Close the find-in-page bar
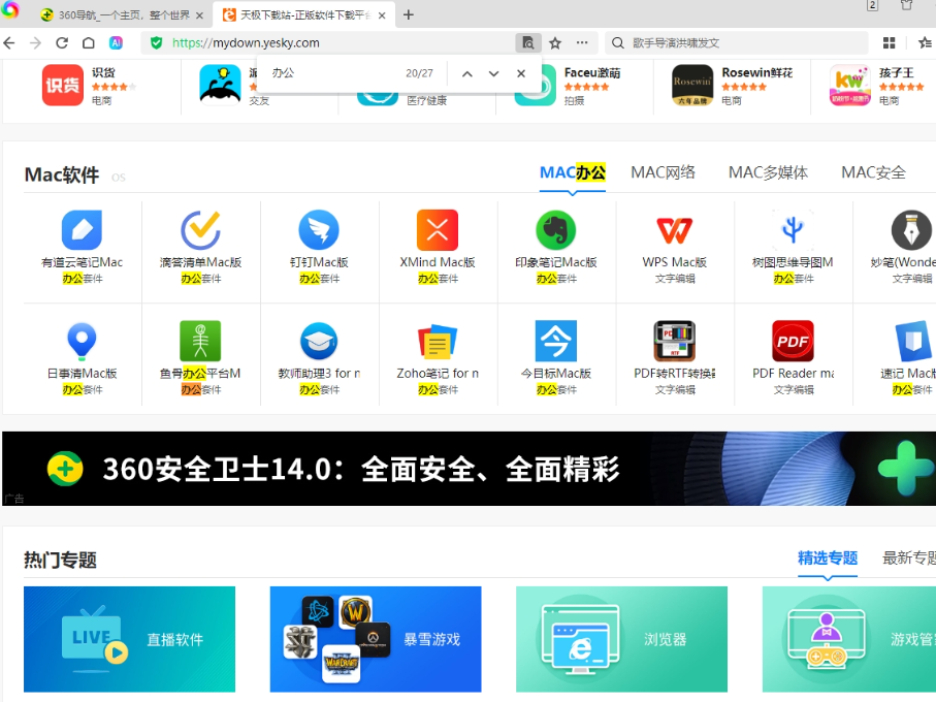Viewport: 936px width, 702px height. point(521,73)
